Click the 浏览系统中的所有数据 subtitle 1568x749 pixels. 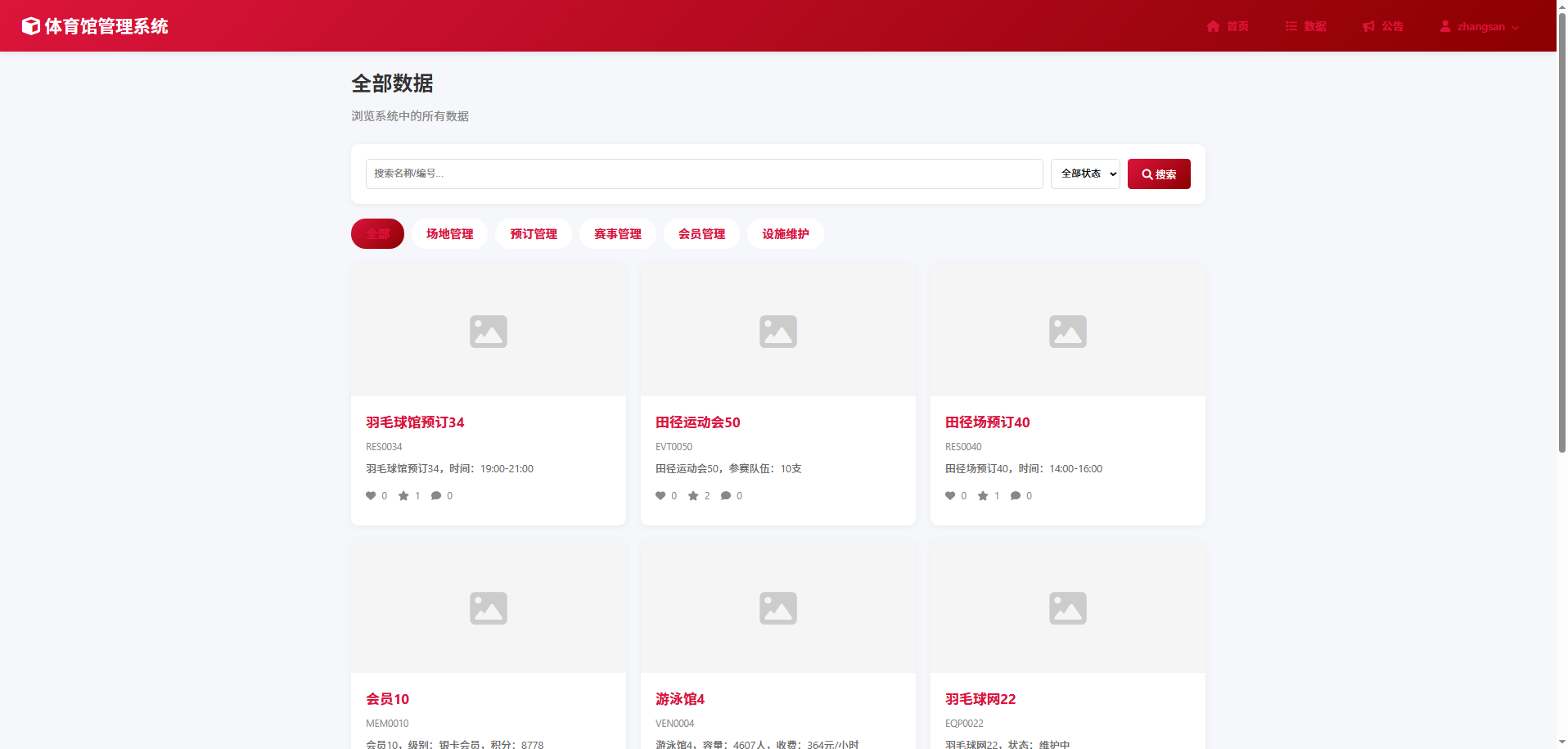point(410,116)
